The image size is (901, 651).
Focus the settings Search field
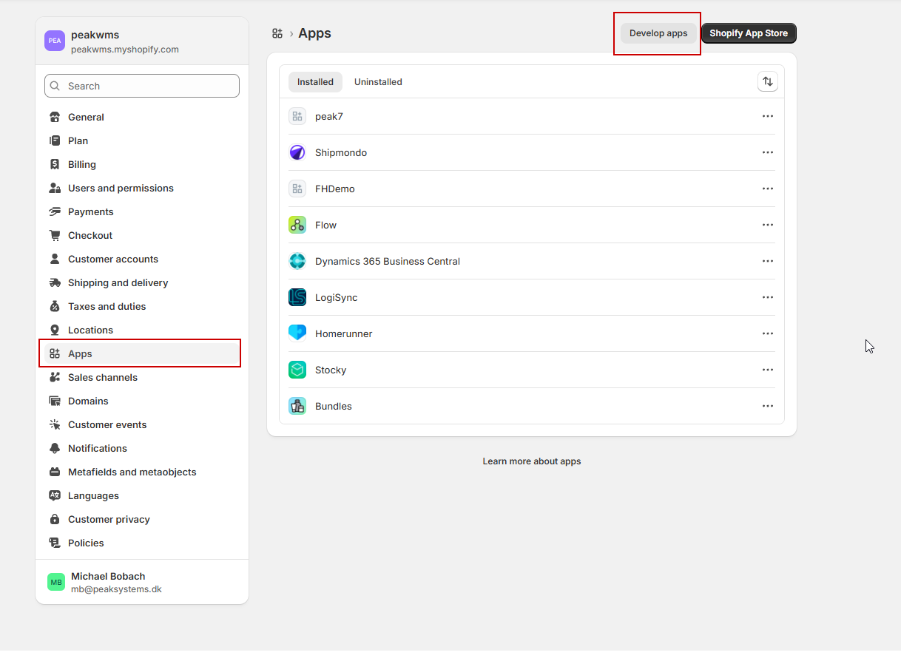pyautogui.click(x=142, y=86)
